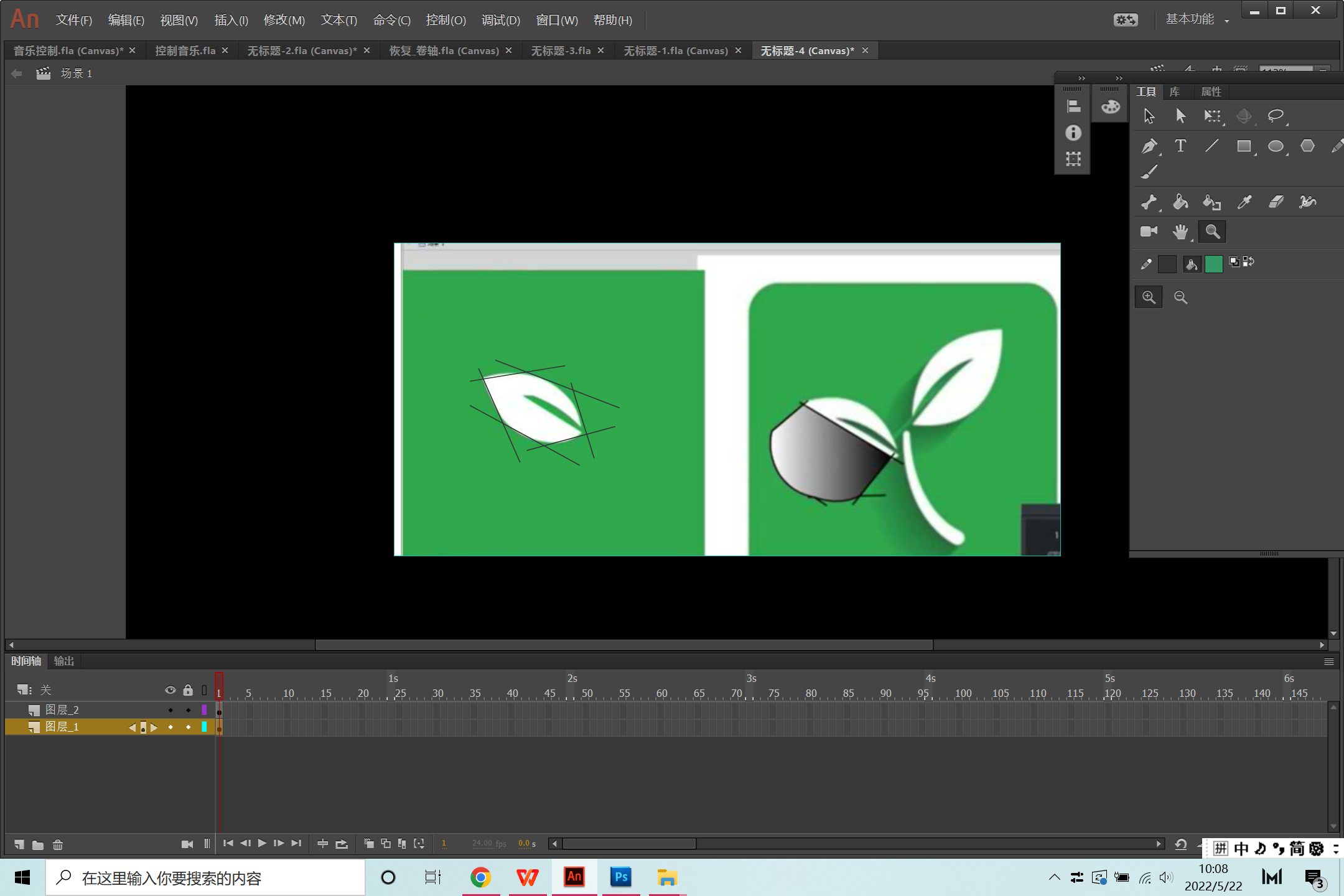Select the Paint Bucket tool
The width and height of the screenshot is (1344, 896).
pyautogui.click(x=1180, y=202)
